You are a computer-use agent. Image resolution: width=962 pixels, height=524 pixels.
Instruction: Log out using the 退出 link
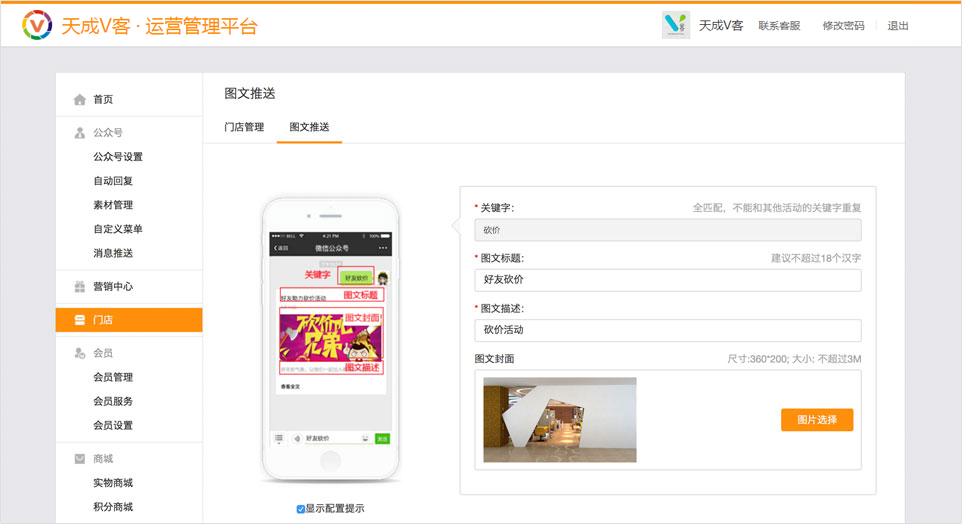(x=898, y=26)
